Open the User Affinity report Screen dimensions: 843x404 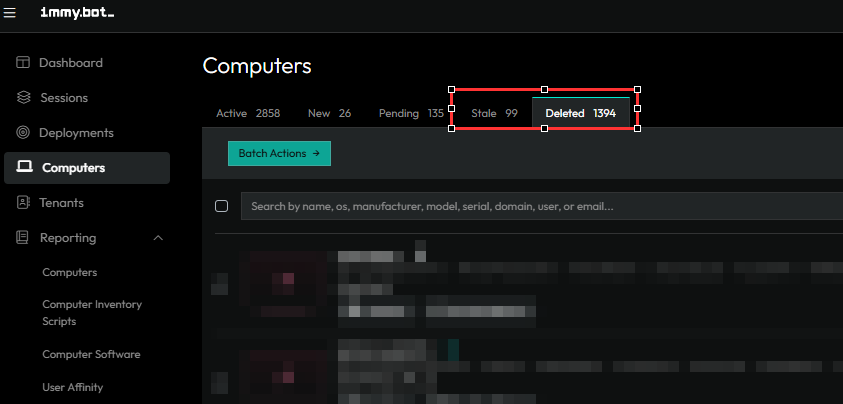coord(72,387)
